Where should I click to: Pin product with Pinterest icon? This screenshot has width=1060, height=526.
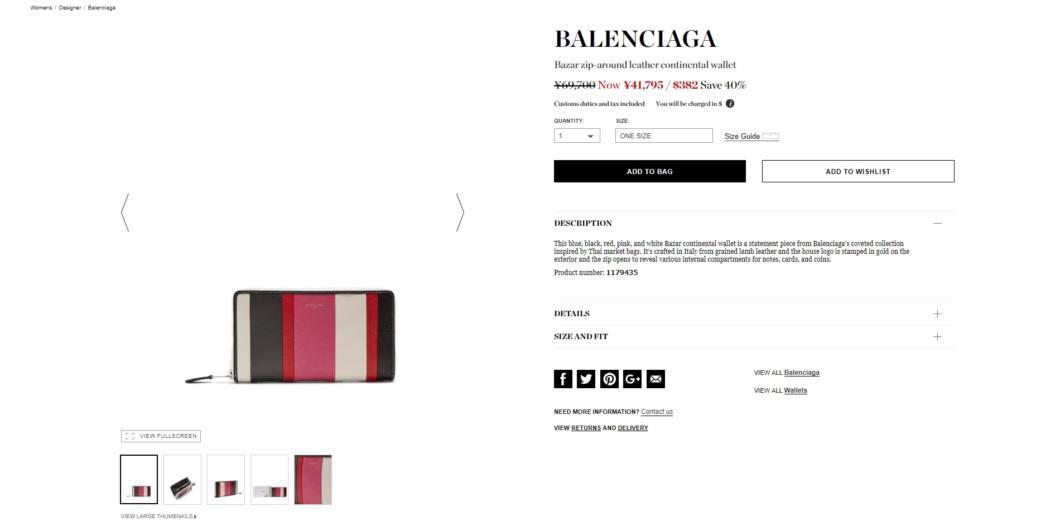point(609,379)
